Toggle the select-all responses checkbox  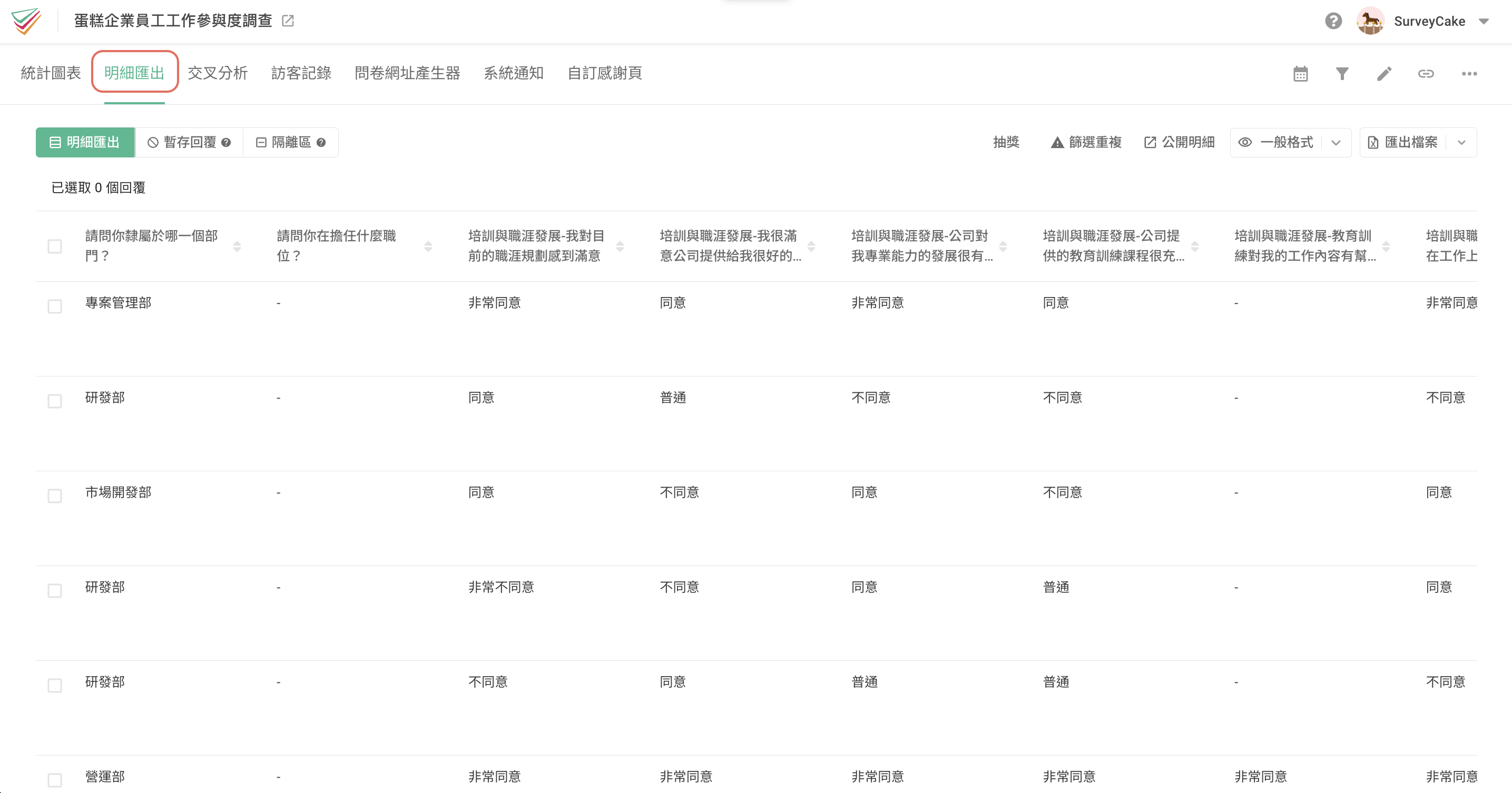pyautogui.click(x=55, y=246)
